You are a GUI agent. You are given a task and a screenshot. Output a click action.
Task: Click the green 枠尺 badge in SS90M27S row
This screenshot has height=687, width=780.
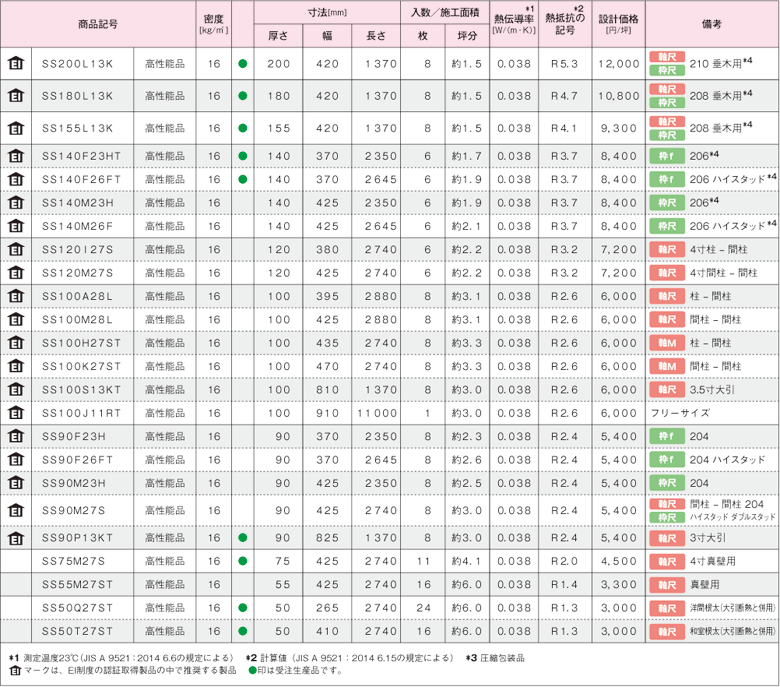click(x=666, y=517)
